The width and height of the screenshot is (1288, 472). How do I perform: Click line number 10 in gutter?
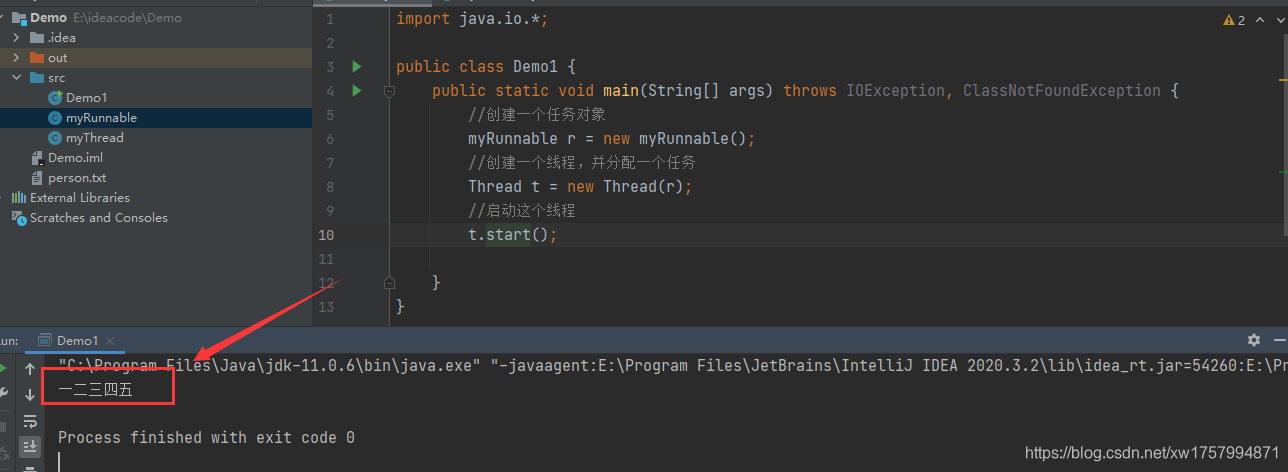click(326, 235)
